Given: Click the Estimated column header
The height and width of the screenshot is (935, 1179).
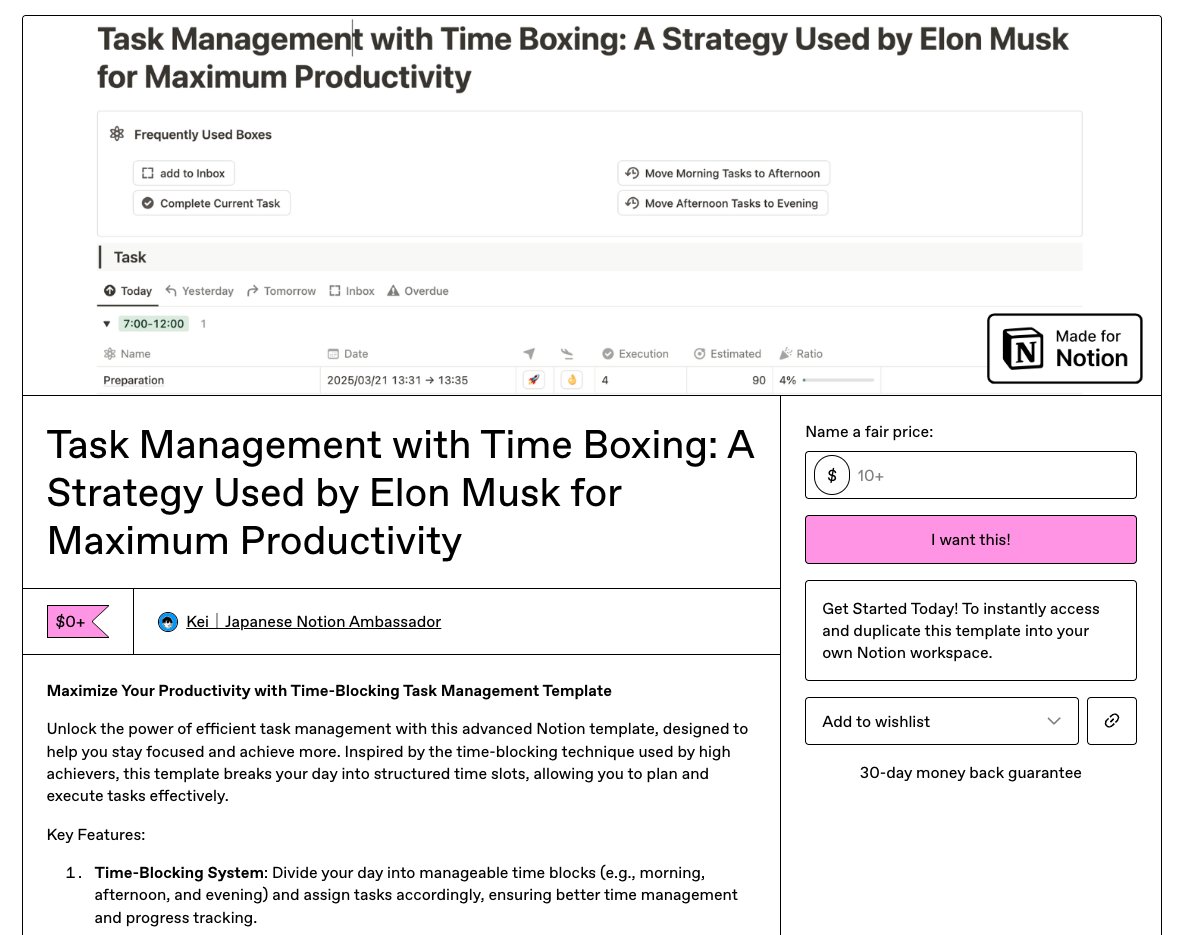Looking at the screenshot, I should tap(727, 354).
